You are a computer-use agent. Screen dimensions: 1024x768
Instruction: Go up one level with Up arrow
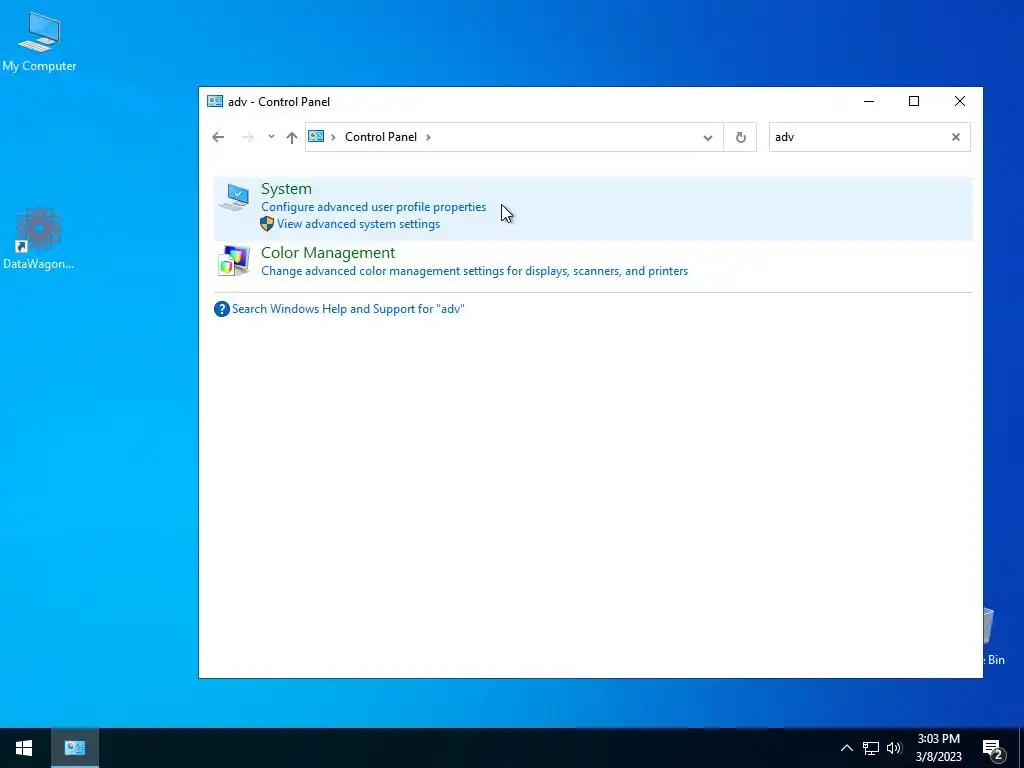tap(292, 137)
